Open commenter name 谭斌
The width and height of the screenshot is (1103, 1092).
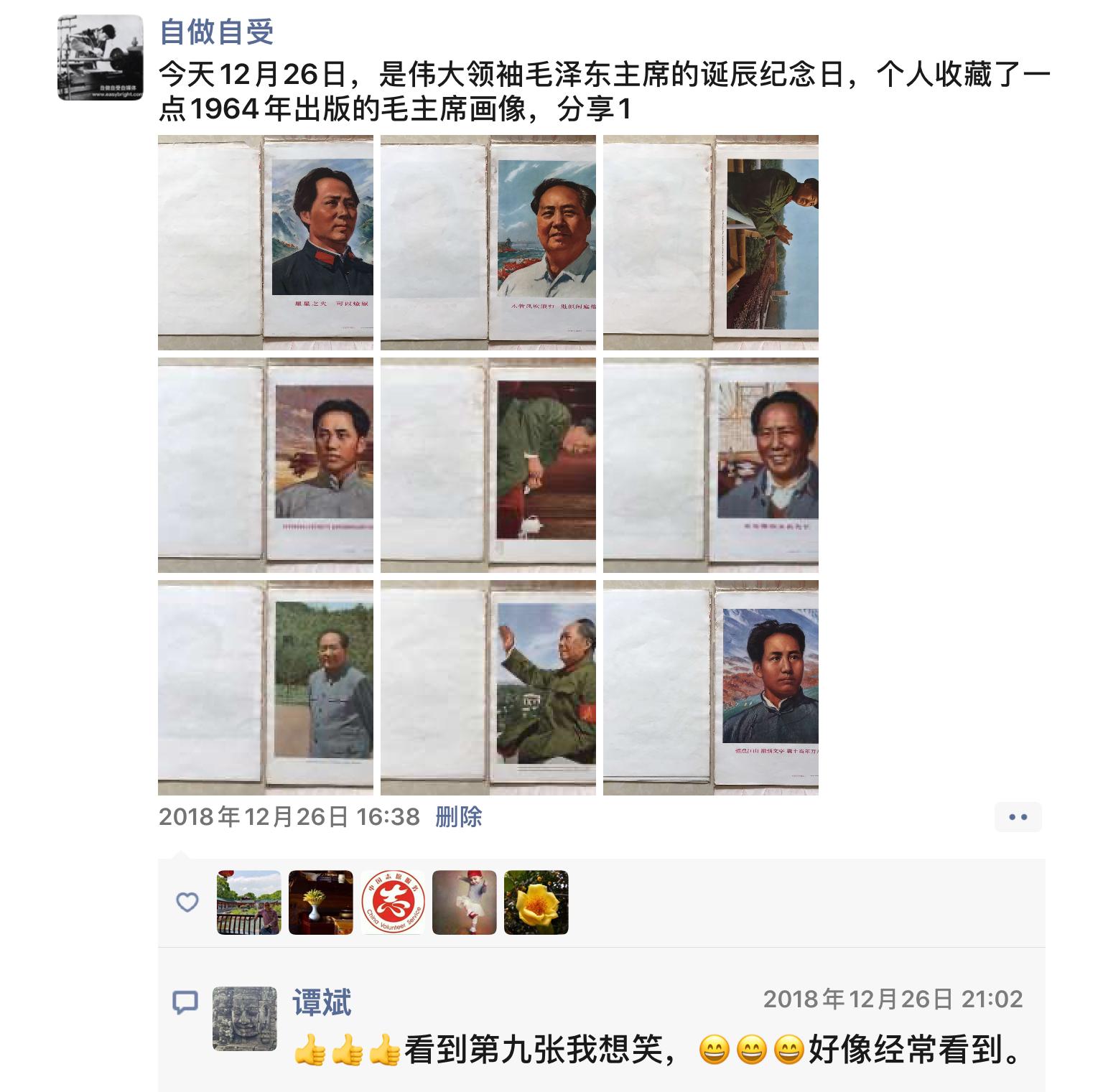322,1002
